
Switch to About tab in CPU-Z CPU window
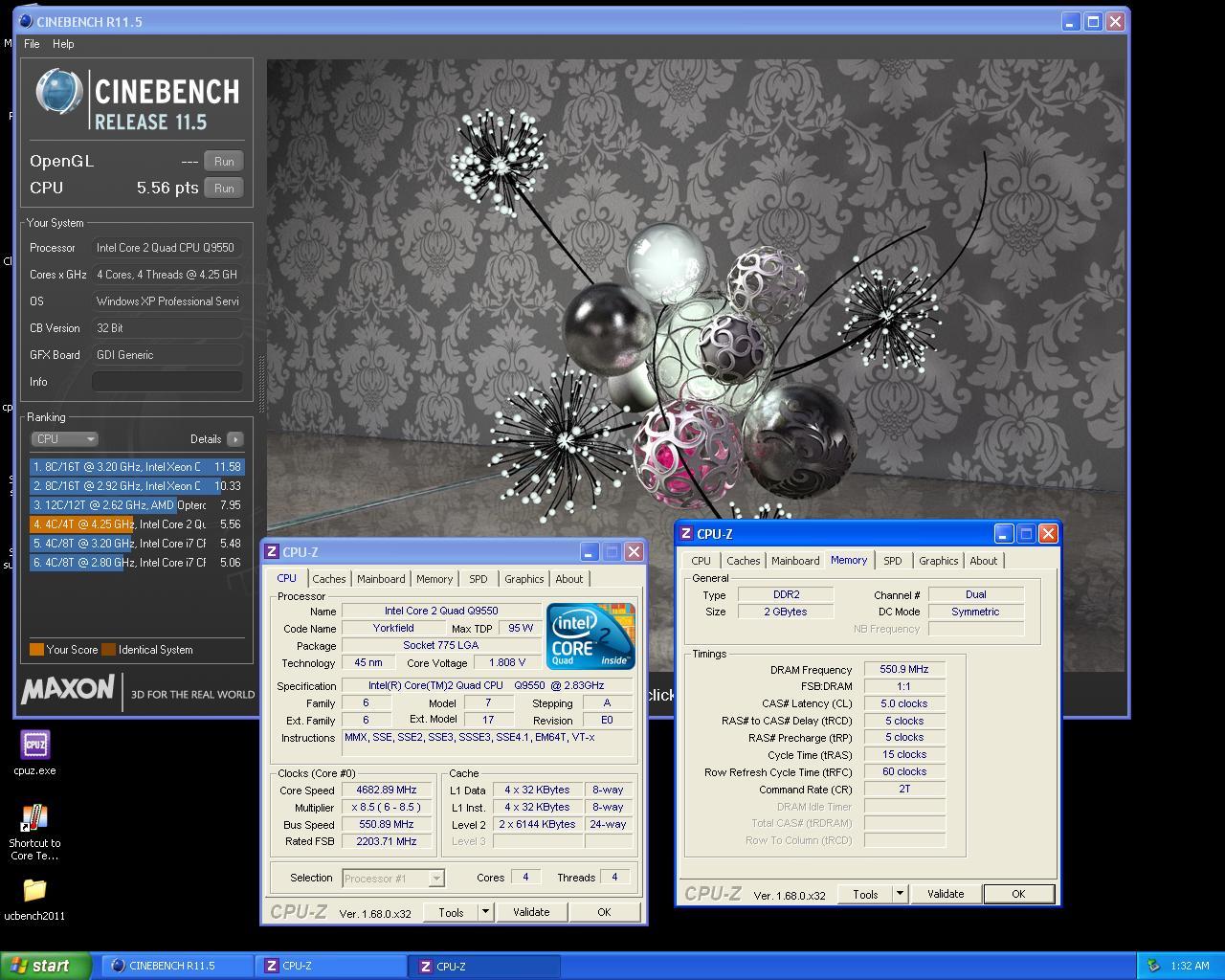point(569,579)
